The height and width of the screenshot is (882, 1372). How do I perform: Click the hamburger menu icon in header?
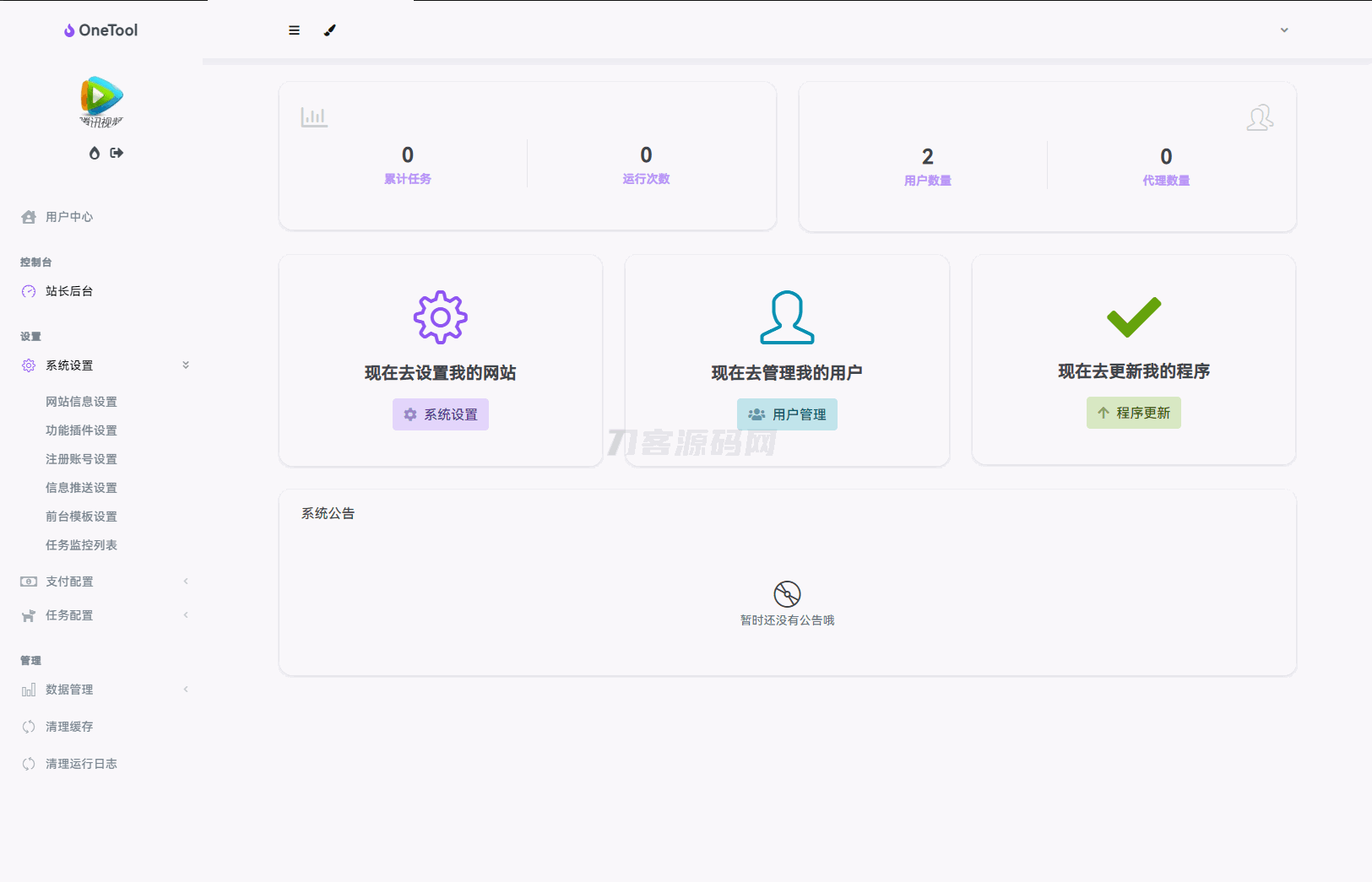pos(294,30)
